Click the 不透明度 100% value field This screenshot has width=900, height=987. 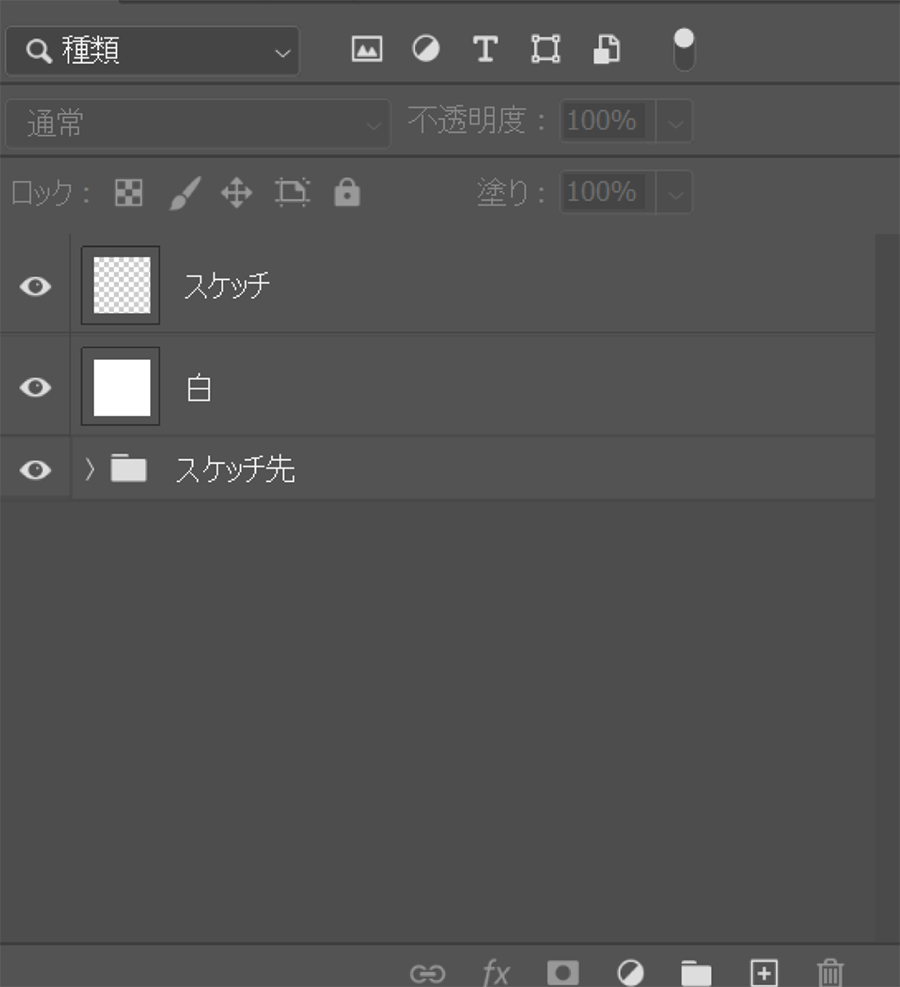tap(607, 121)
